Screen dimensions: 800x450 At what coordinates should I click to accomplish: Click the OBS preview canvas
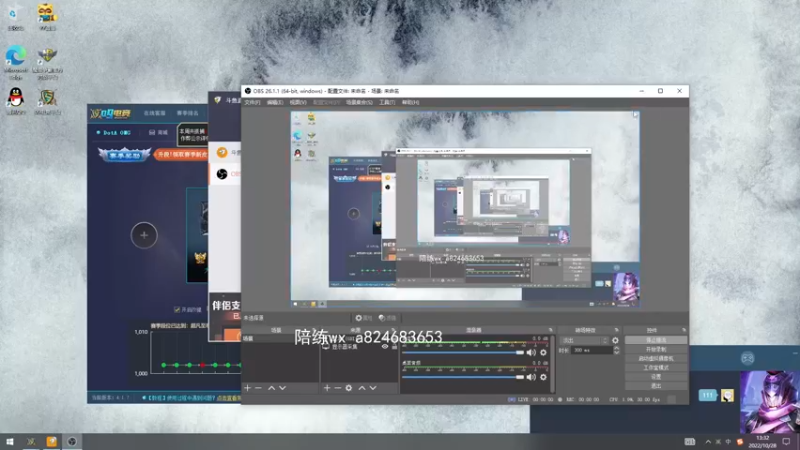(x=465, y=209)
